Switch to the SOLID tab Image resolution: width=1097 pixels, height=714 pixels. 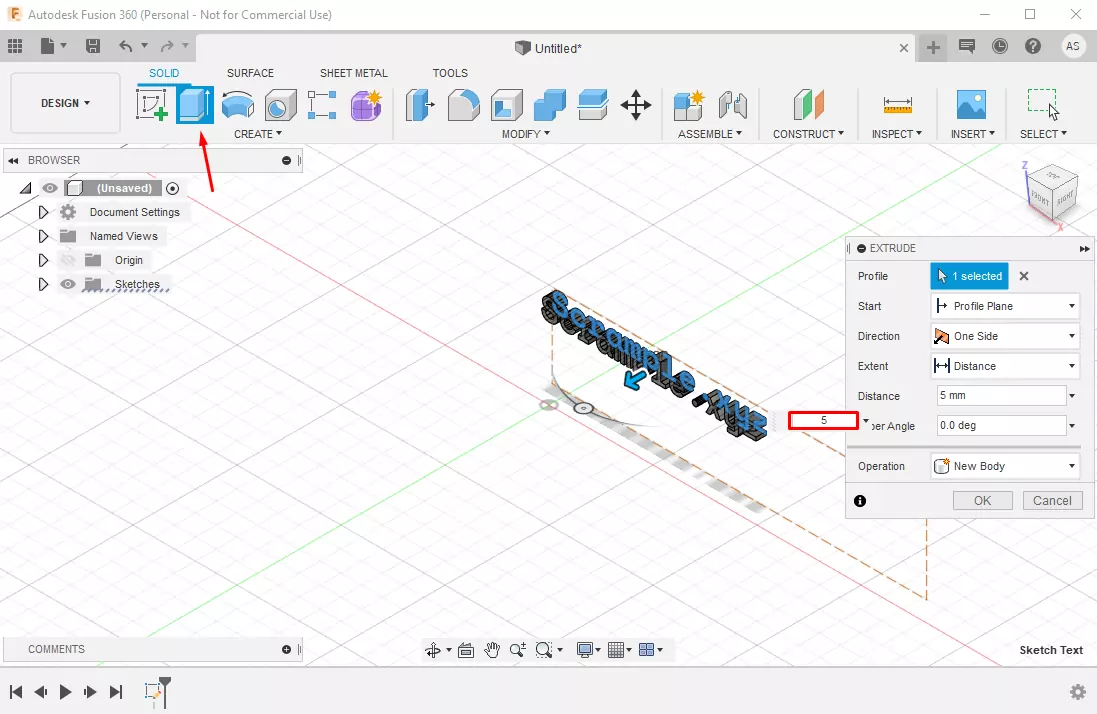[164, 73]
